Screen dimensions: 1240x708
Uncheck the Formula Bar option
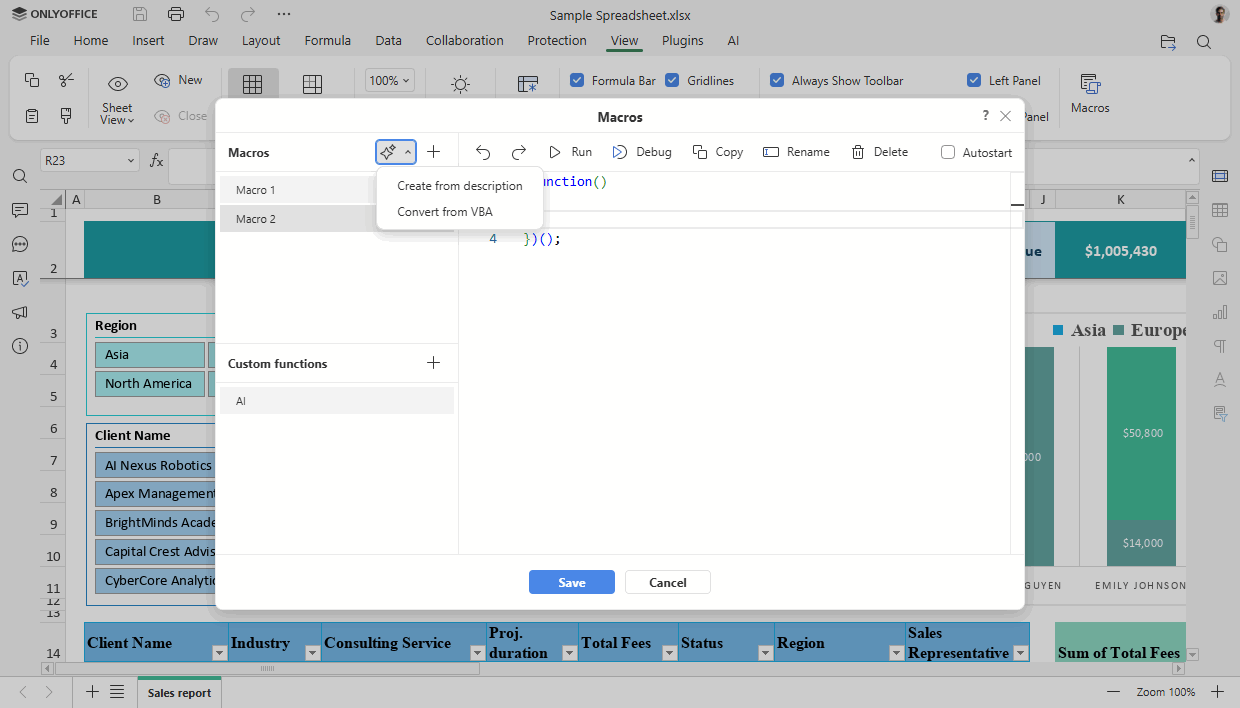[x=577, y=80]
